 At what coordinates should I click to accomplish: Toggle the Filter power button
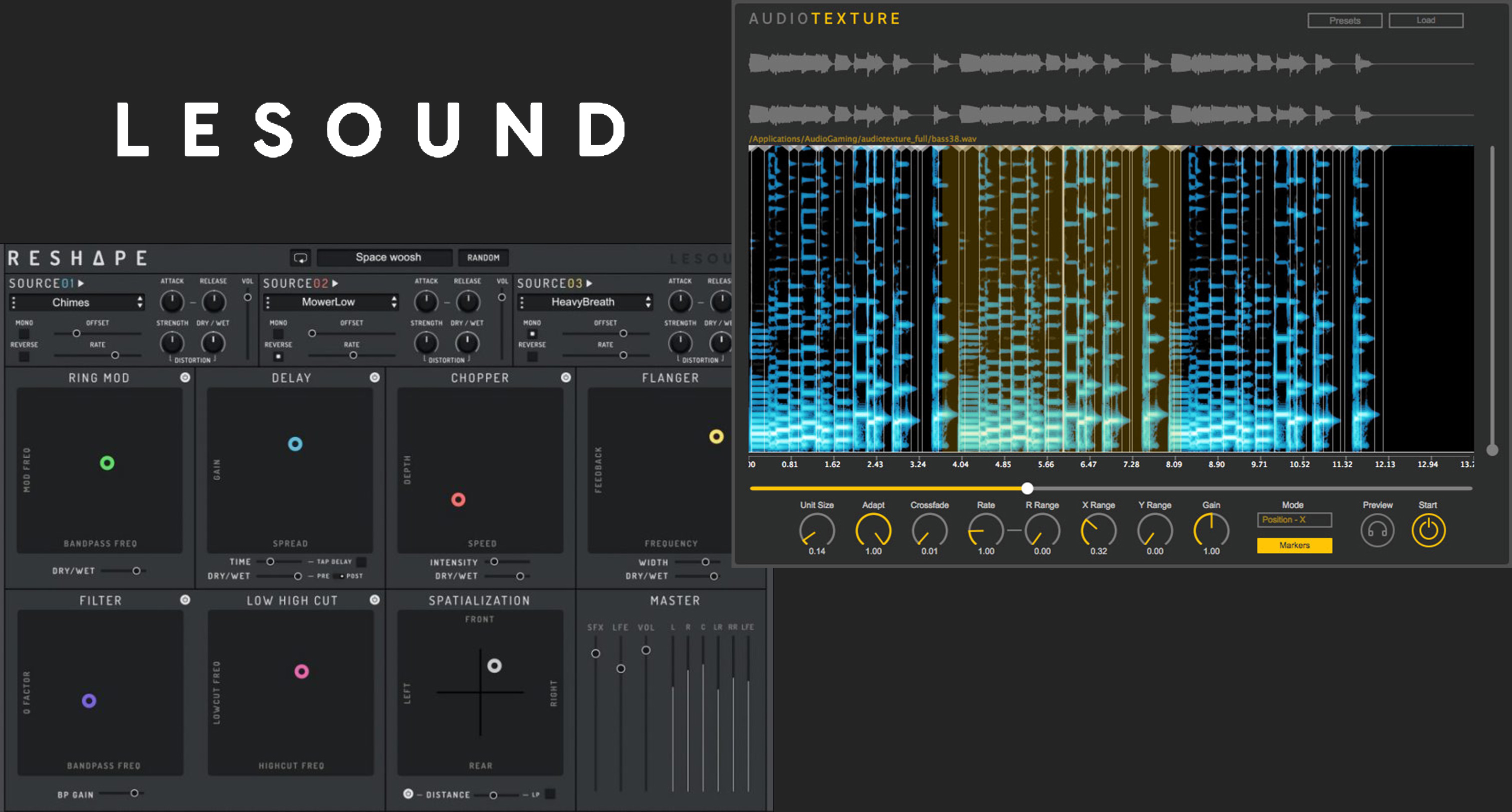(185, 599)
